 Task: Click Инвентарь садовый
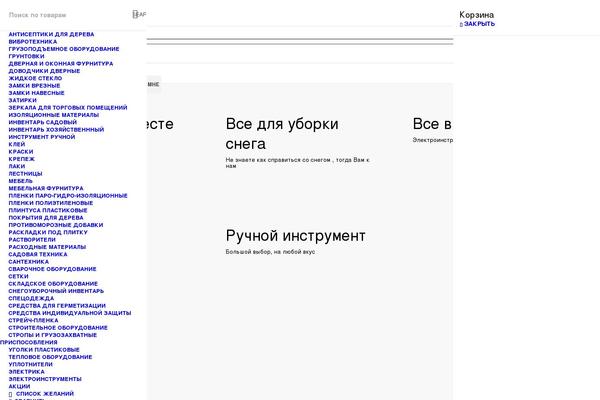[x=42, y=122]
